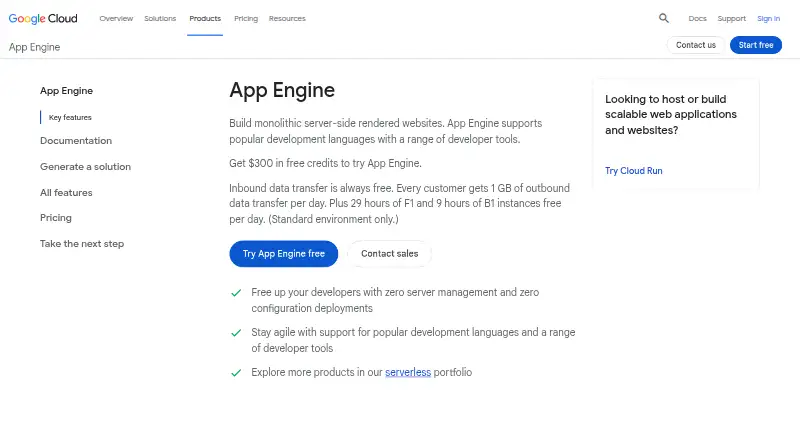Image resolution: width=800 pixels, height=440 pixels.
Task: Go to All features section
Action: point(66,192)
